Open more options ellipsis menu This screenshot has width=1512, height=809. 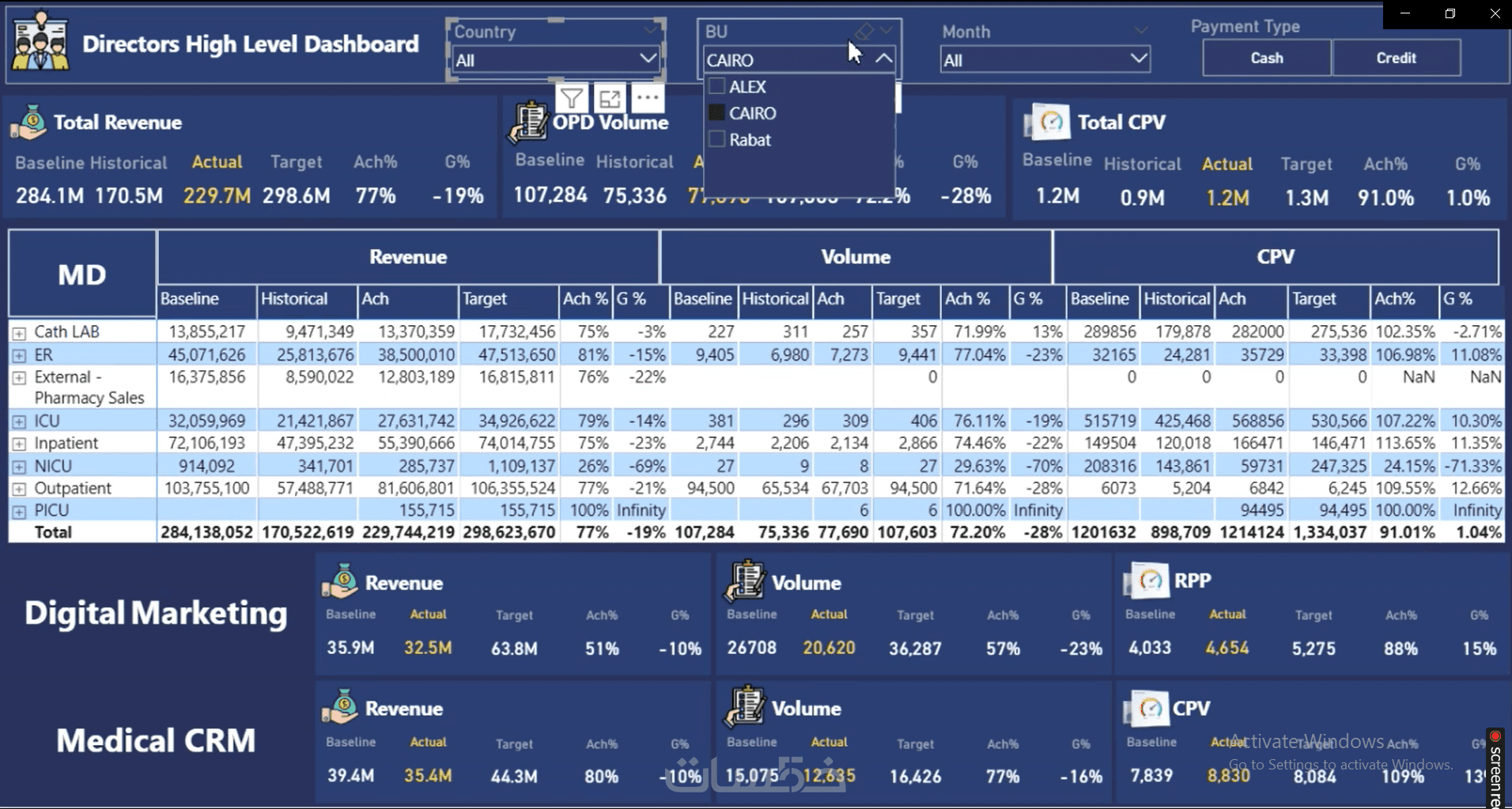648,99
